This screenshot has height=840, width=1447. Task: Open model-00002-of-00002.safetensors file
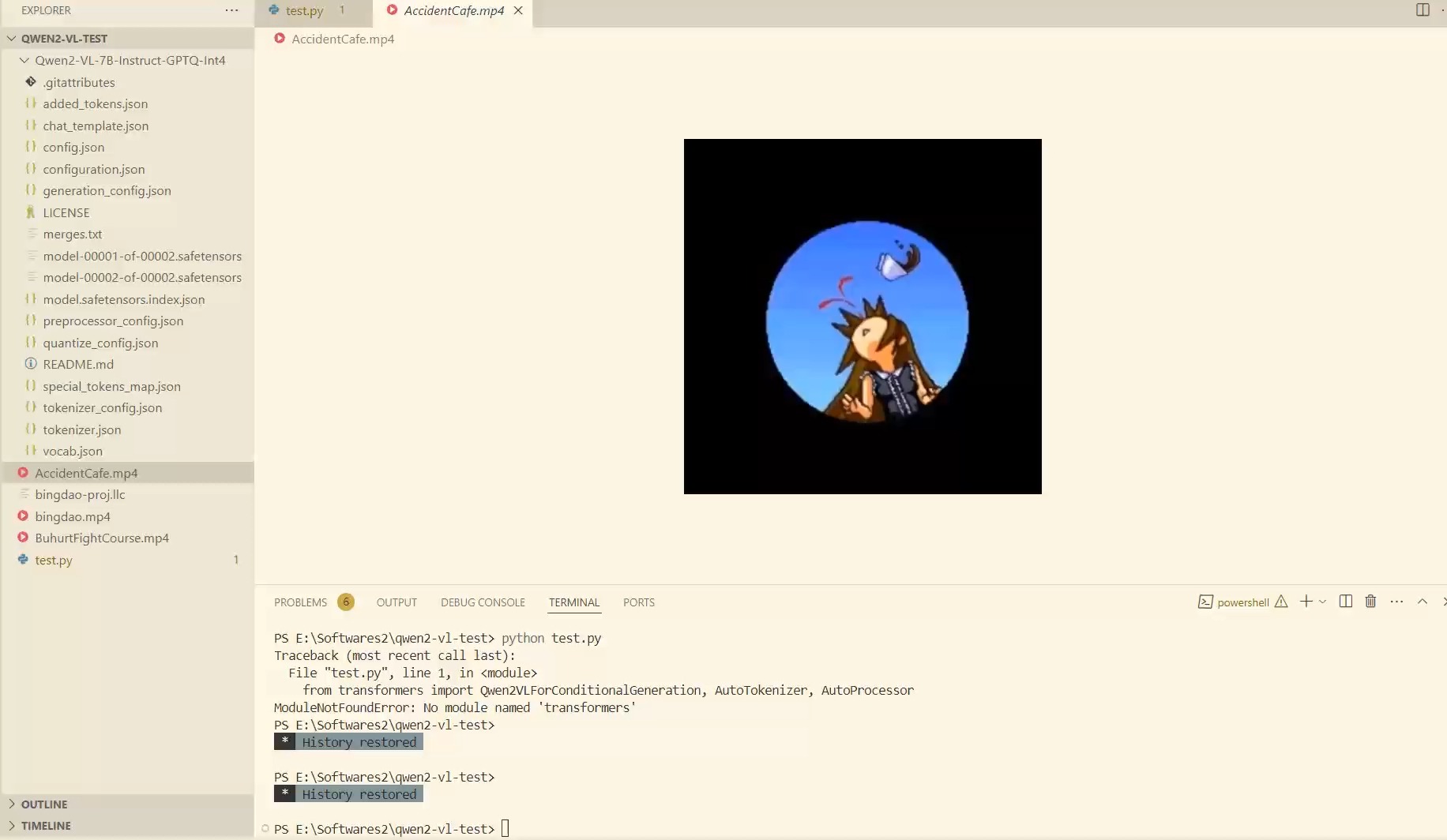[x=142, y=277]
